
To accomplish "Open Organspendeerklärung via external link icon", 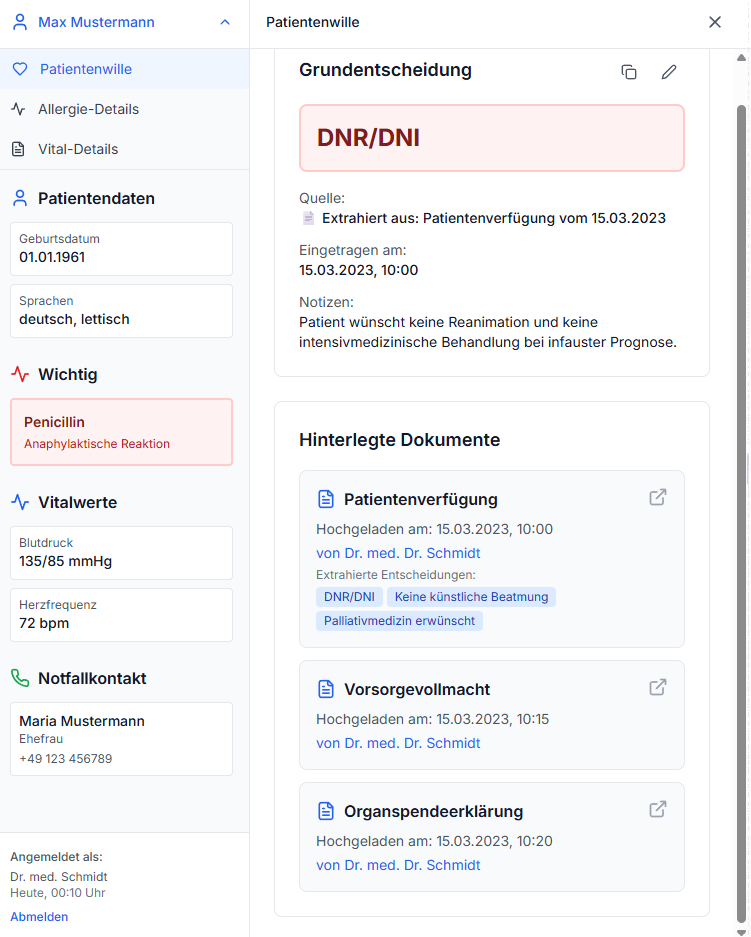I will pyautogui.click(x=658, y=809).
